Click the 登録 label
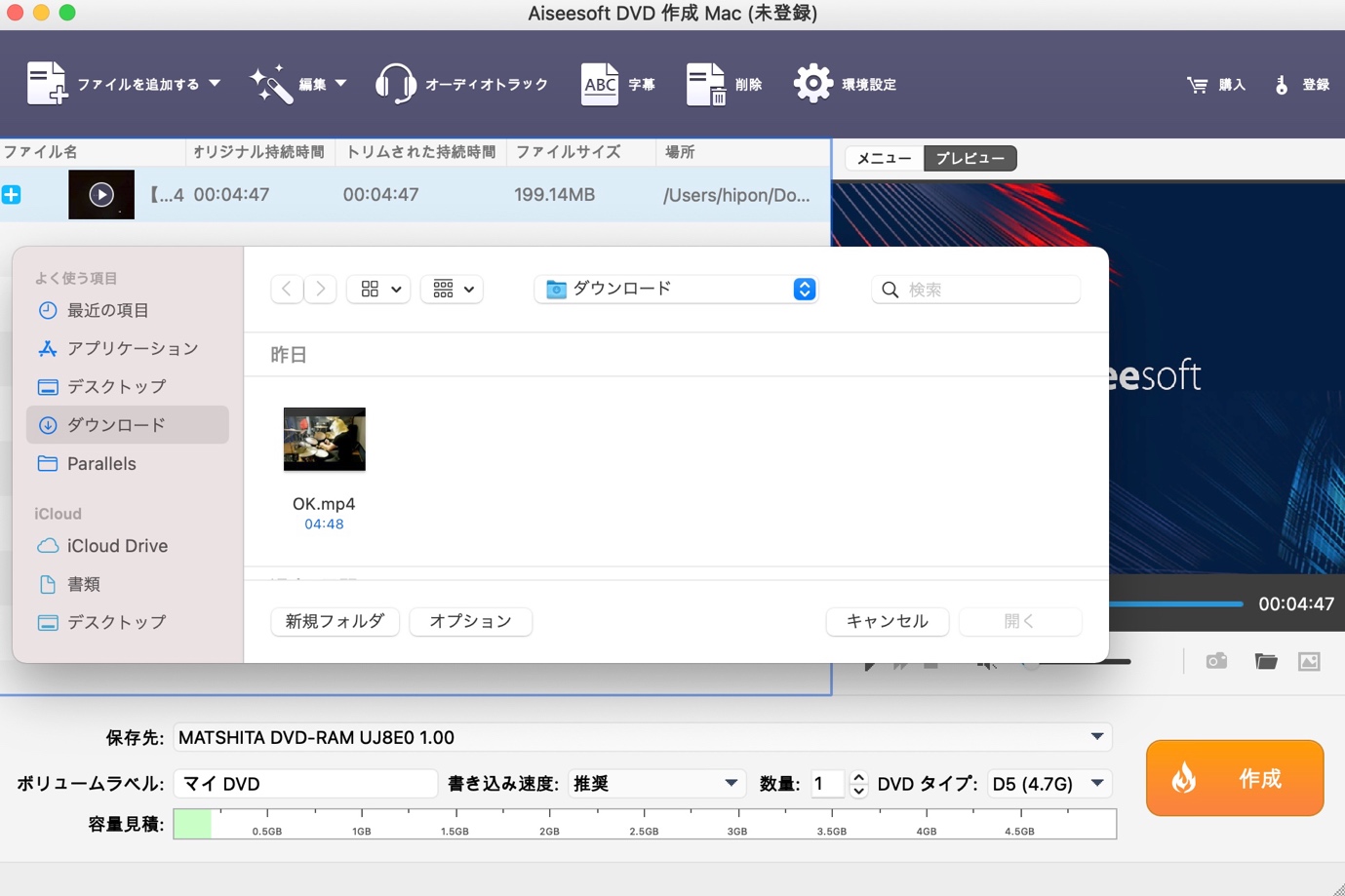This screenshot has height=896, width=1345. click(x=1316, y=85)
